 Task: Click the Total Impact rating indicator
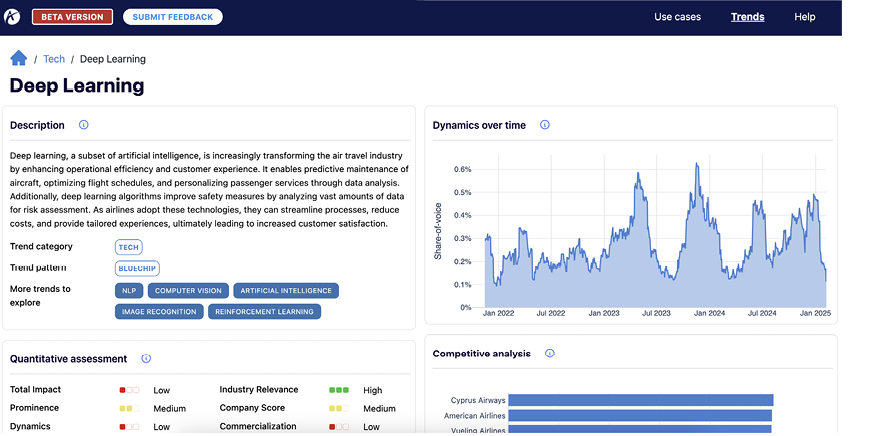pos(129,390)
